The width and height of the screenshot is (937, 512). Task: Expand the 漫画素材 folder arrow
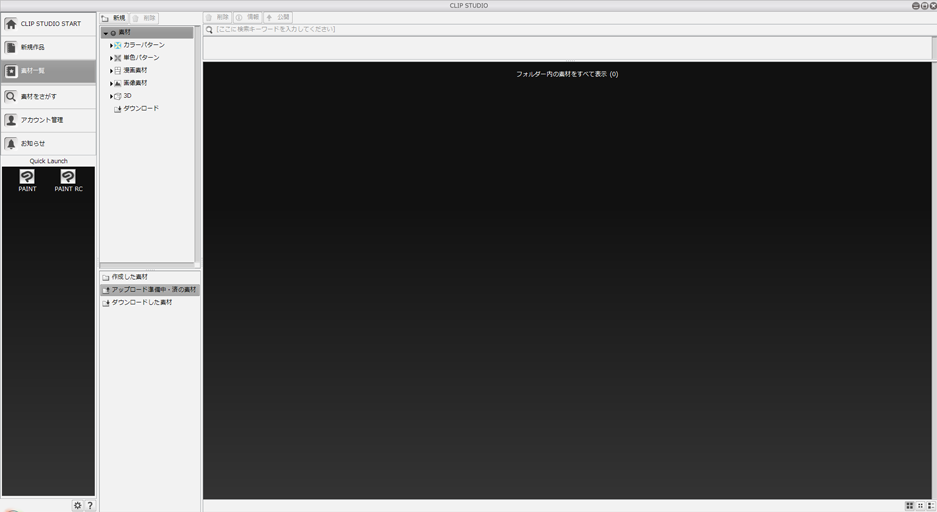[111, 71]
